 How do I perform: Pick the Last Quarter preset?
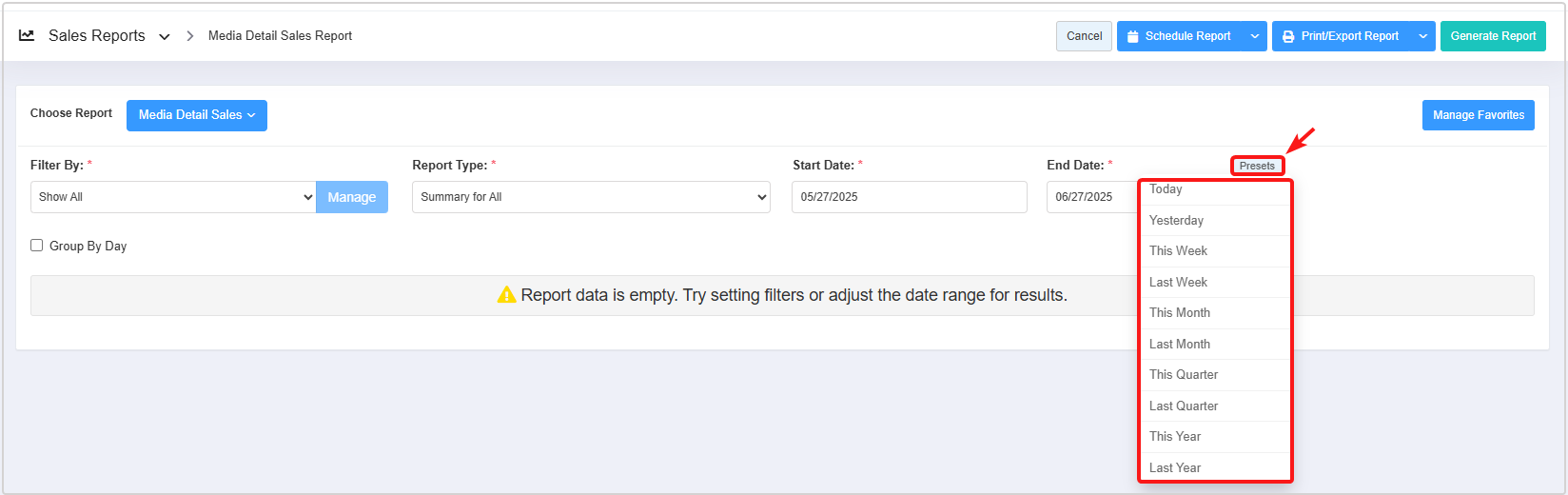click(1184, 406)
